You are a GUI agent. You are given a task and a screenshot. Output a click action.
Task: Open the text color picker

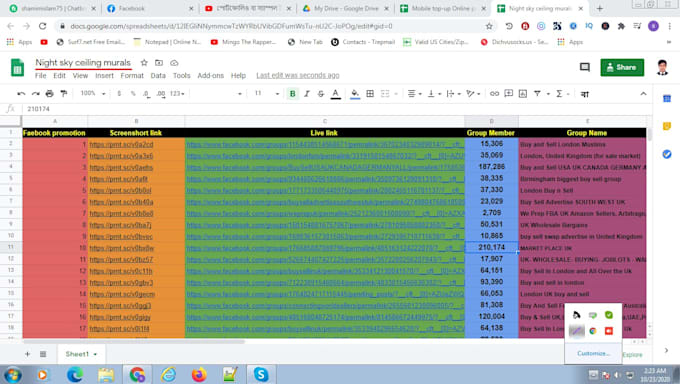(x=335, y=94)
